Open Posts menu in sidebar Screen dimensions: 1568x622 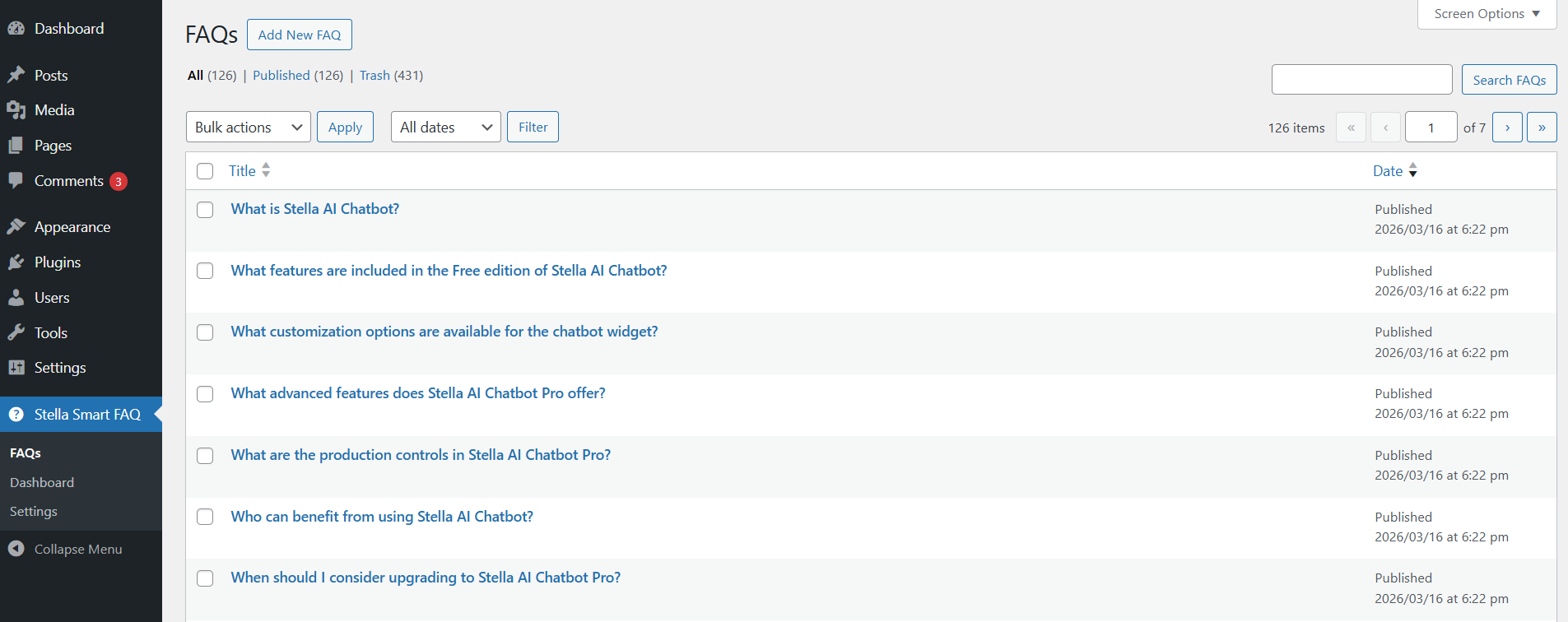(51, 75)
